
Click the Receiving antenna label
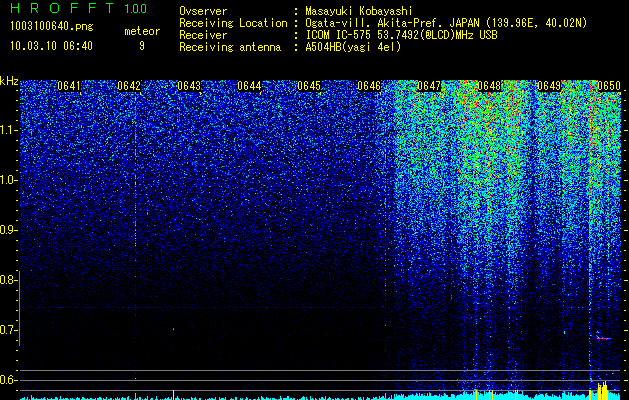click(230, 47)
